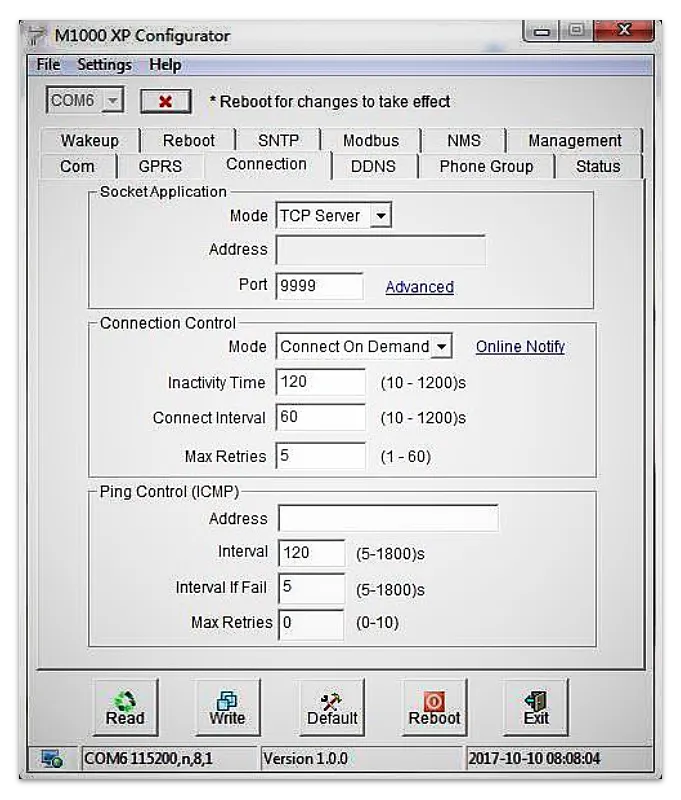Click the Write button to save settings
Screen dimensions: 681x800
pyautogui.click(x=228, y=707)
